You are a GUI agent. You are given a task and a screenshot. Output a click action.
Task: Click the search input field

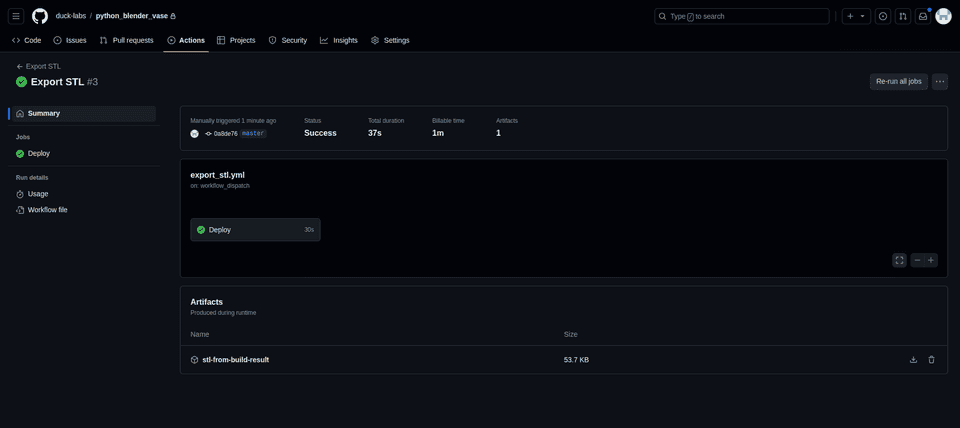click(x=742, y=16)
